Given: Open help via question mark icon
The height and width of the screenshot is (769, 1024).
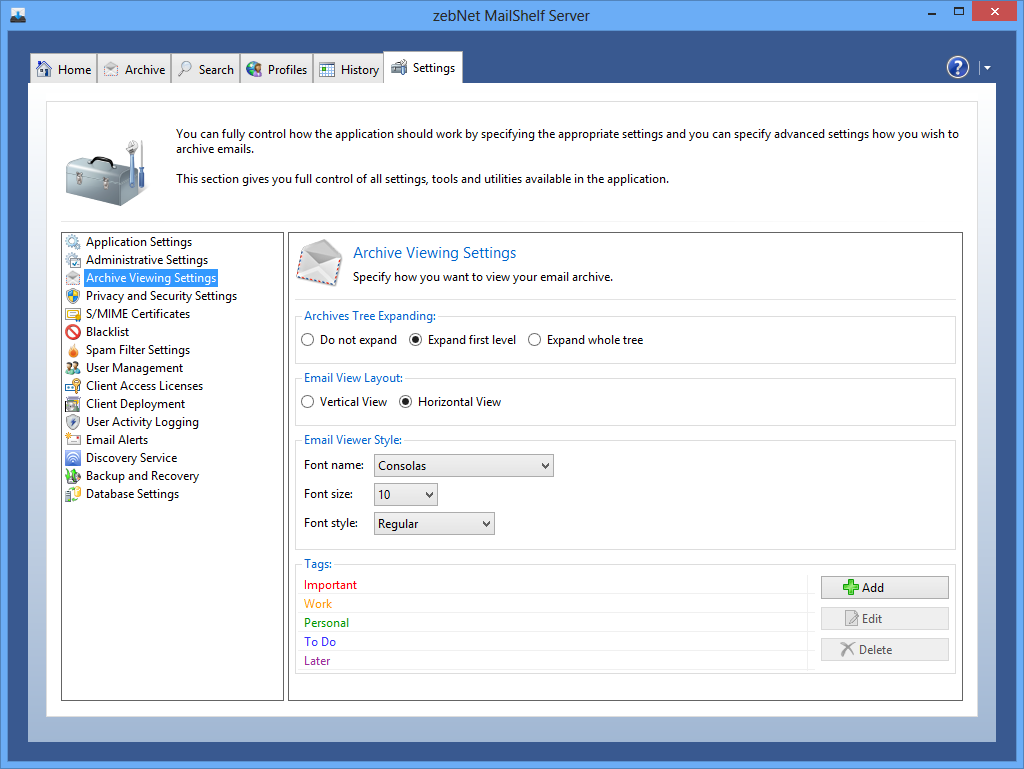Looking at the screenshot, I should click(x=958, y=68).
